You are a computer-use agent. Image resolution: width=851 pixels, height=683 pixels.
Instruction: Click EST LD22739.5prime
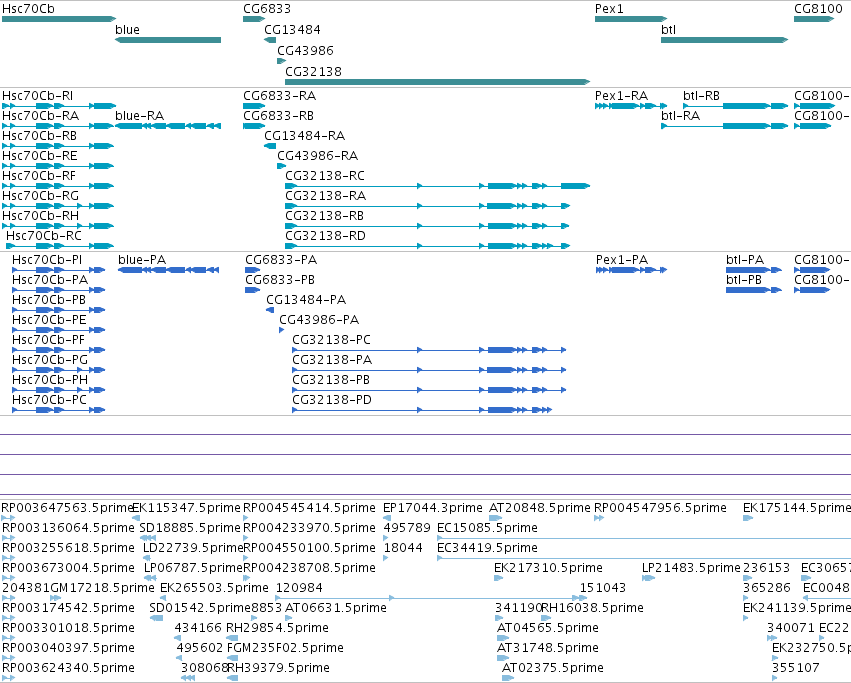[193, 548]
